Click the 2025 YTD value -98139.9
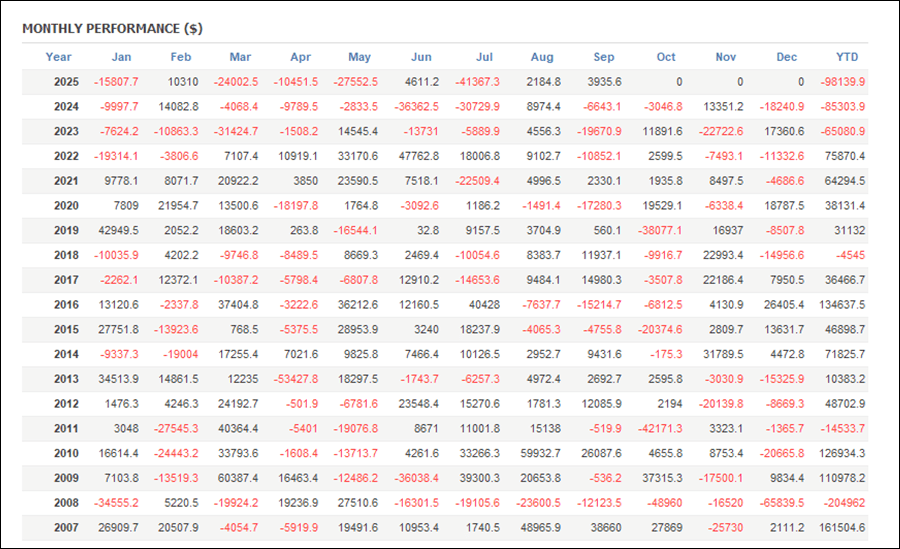Image resolution: width=900 pixels, height=549 pixels. pyautogui.click(x=842, y=82)
